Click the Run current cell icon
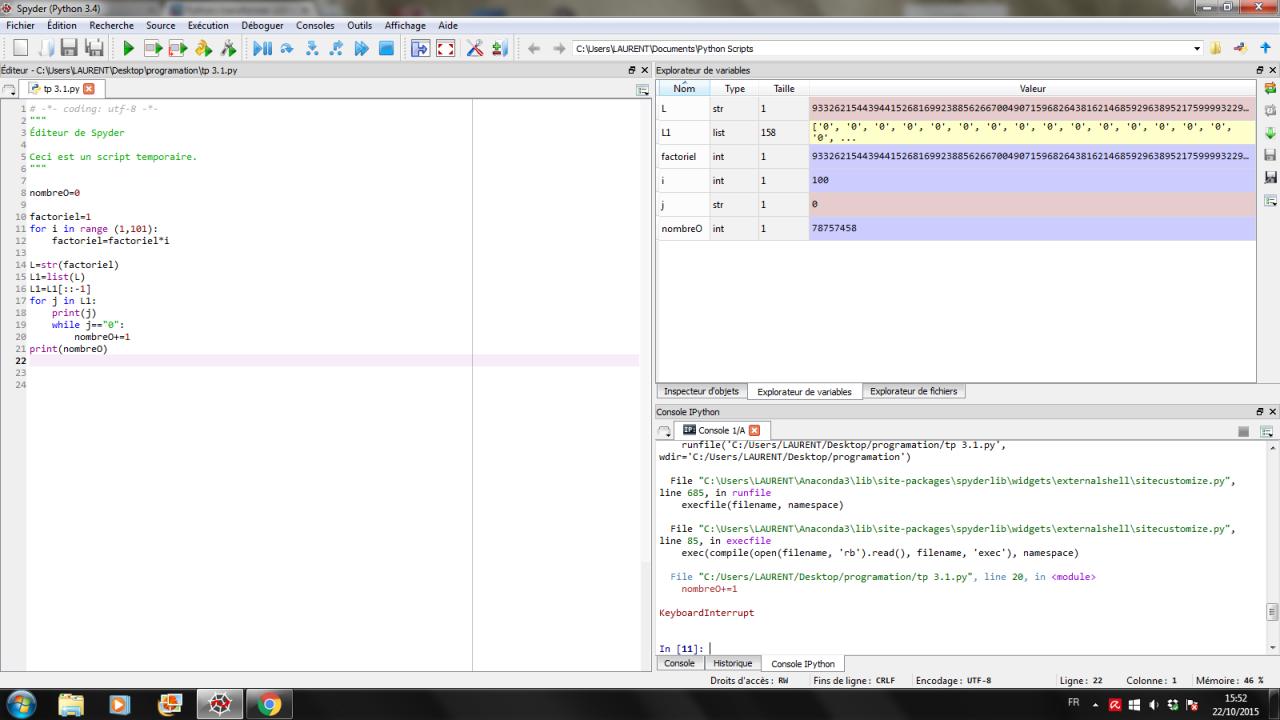Viewport: 1280px width, 720px height. [153, 48]
